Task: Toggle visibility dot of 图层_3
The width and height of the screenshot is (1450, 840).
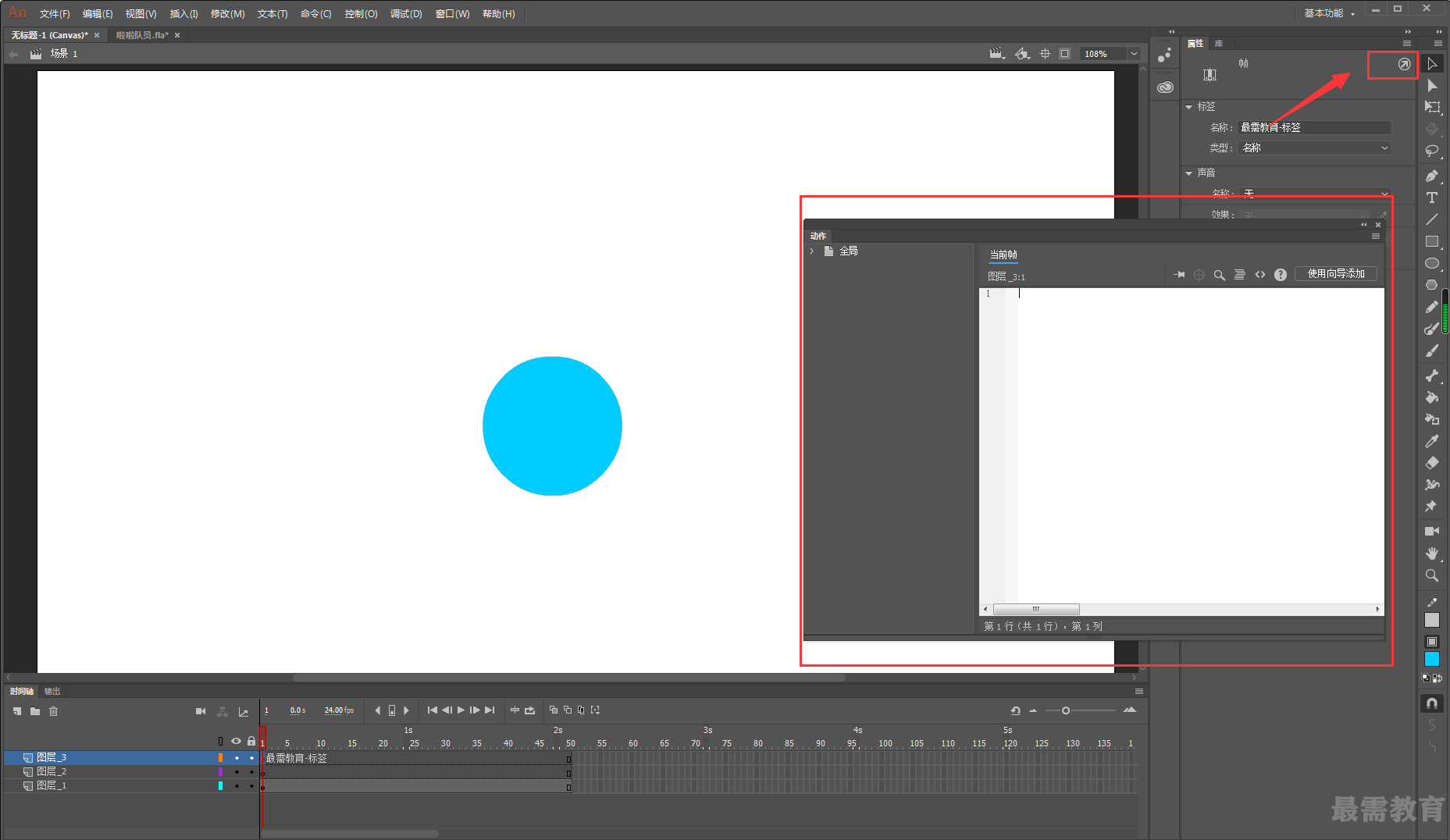Action: point(237,758)
